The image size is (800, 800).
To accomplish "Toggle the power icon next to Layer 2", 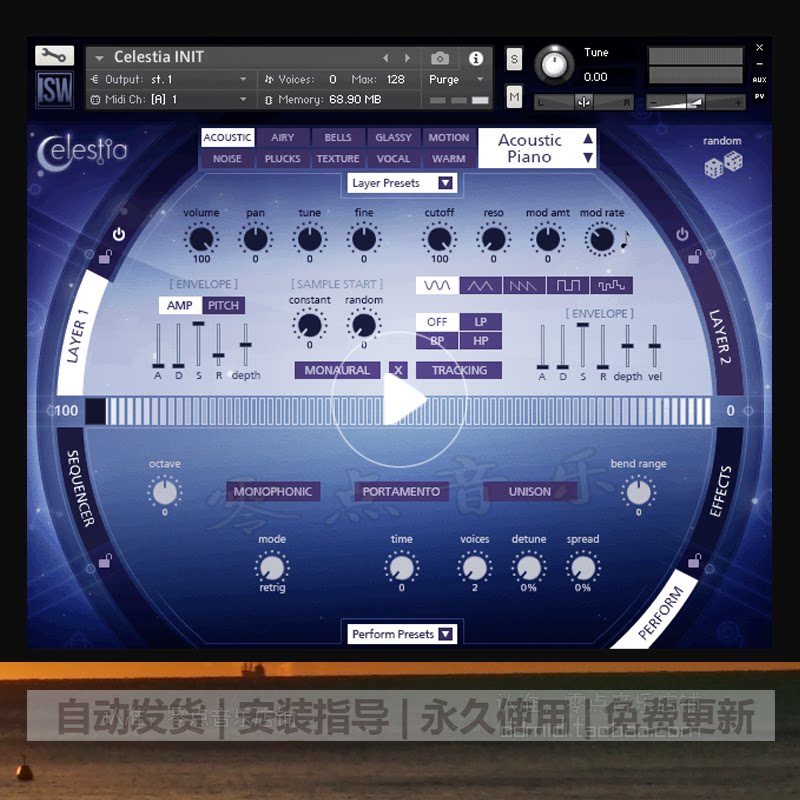I will pos(681,233).
